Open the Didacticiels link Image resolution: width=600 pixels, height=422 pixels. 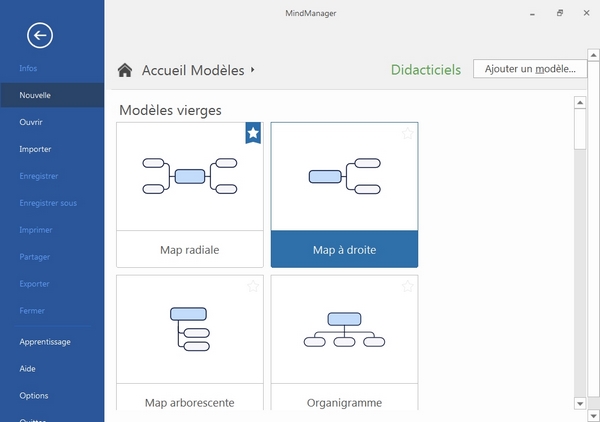(x=426, y=70)
